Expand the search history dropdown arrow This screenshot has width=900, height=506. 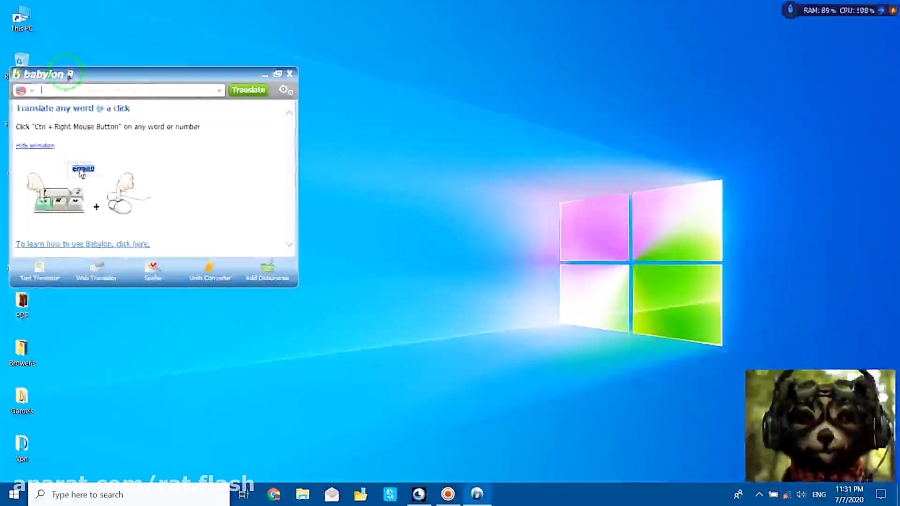pyautogui.click(x=219, y=90)
